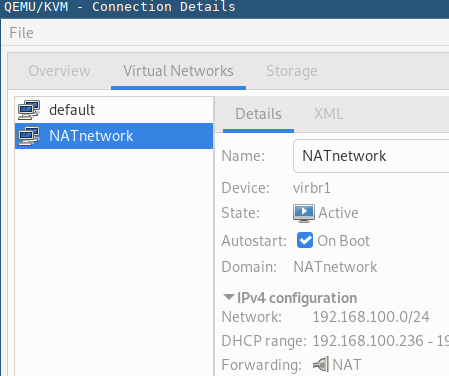This screenshot has width=449, height=376.
Task: Click the device value virbr1
Action: point(312,188)
